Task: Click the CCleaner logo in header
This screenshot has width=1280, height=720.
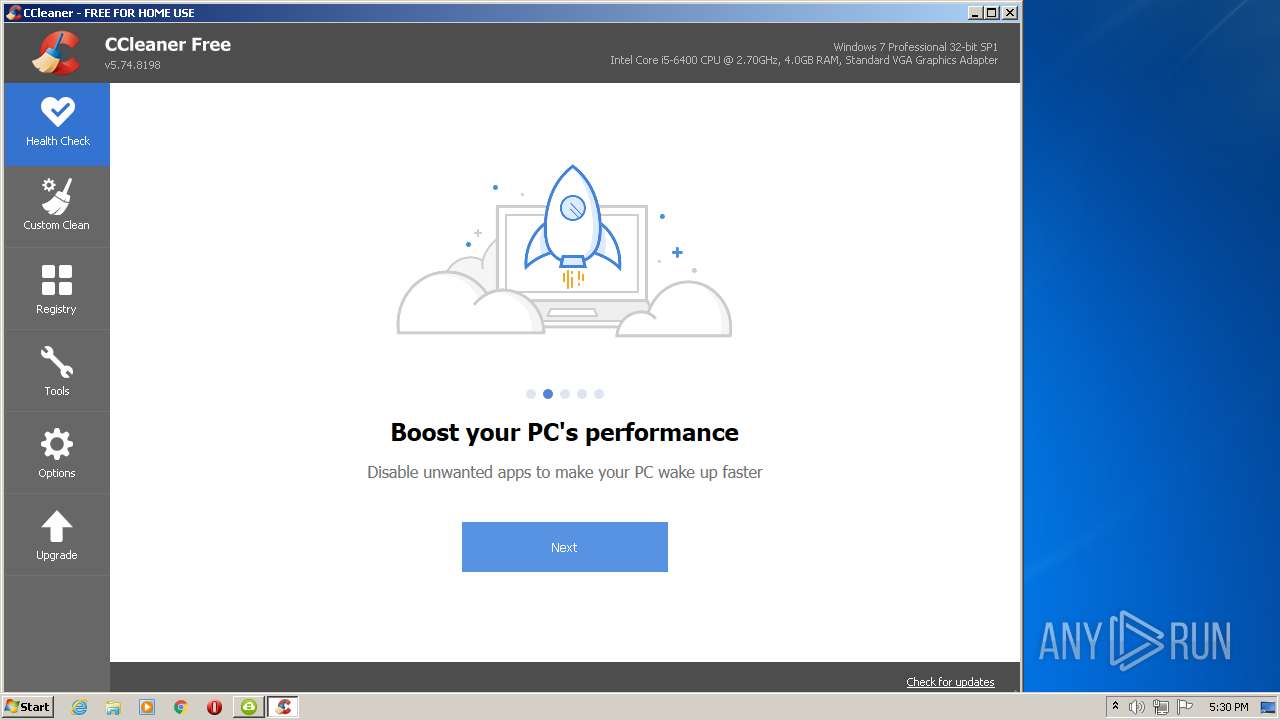Action: point(56,53)
